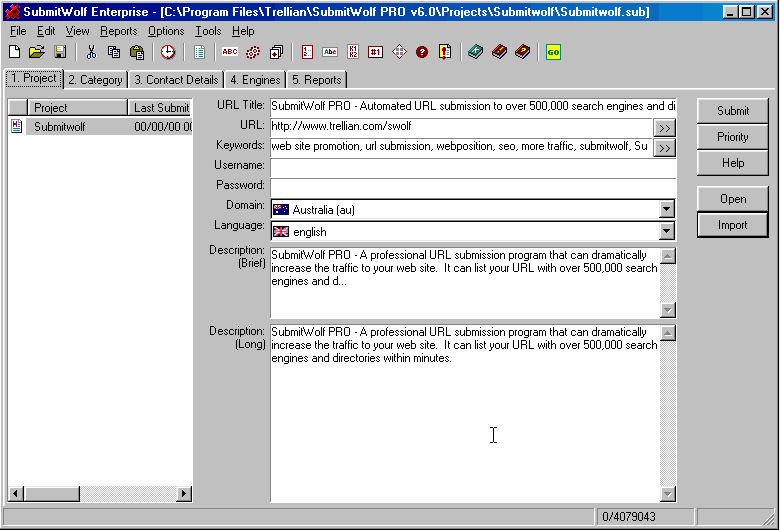
Task: Open a project using the folder icon
Action: point(37,52)
